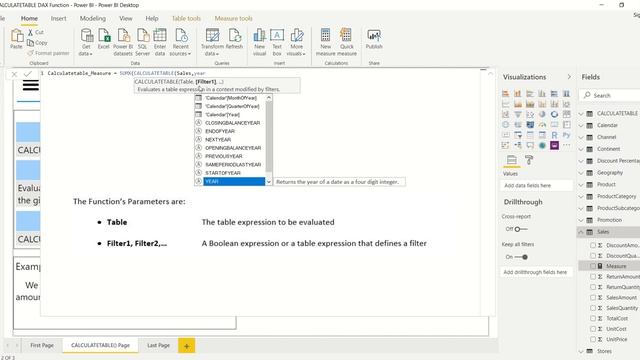Switch to the Last Page tab
The width and height of the screenshot is (640, 360).
point(158,345)
